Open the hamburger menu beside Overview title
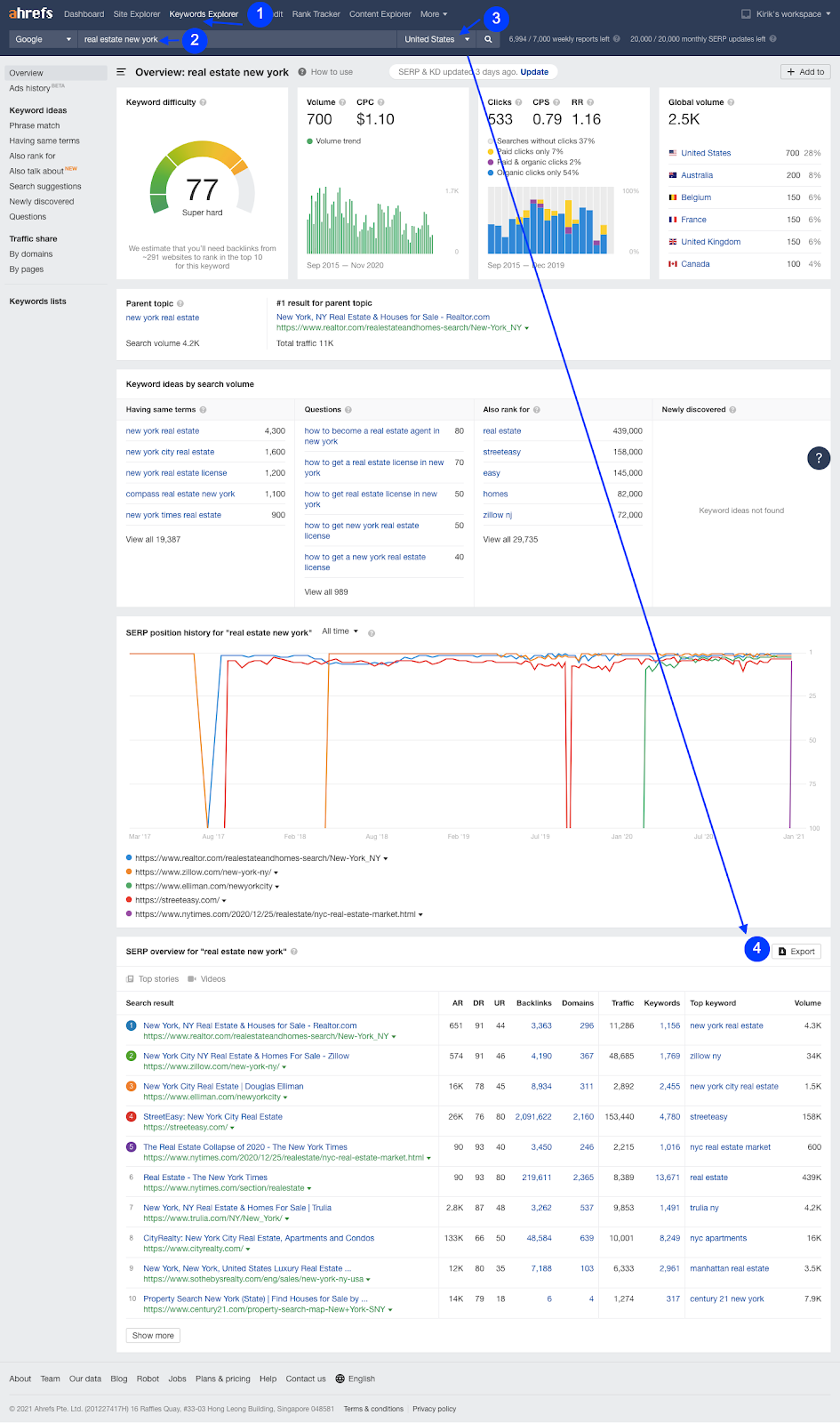Image resolution: width=840 pixels, height=1423 pixels. 122,72
